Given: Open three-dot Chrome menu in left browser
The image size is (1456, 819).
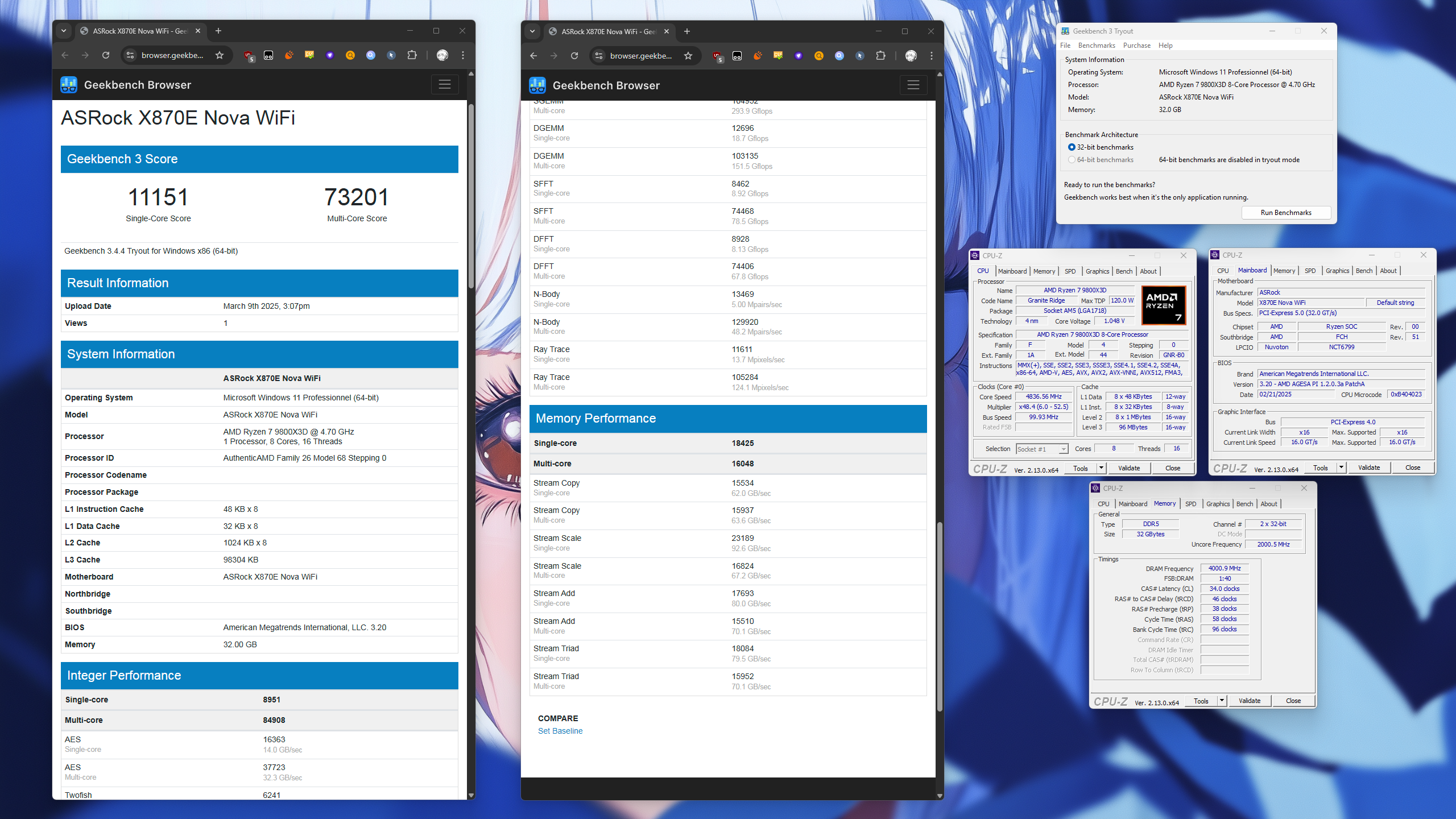Looking at the screenshot, I should coord(463,55).
